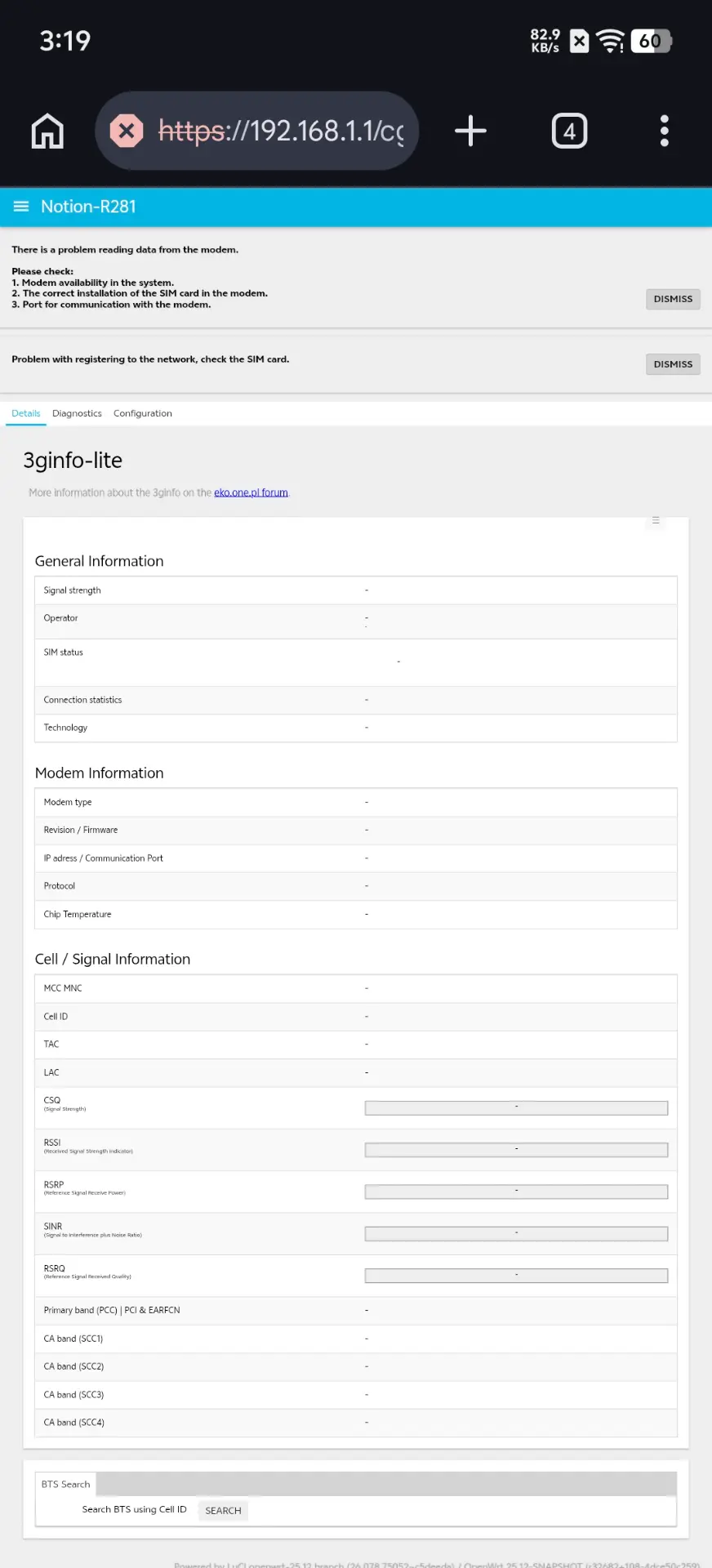Viewport: 712px width, 1568px height.
Task: Click the 'Protocol' row label
Action: point(59,886)
